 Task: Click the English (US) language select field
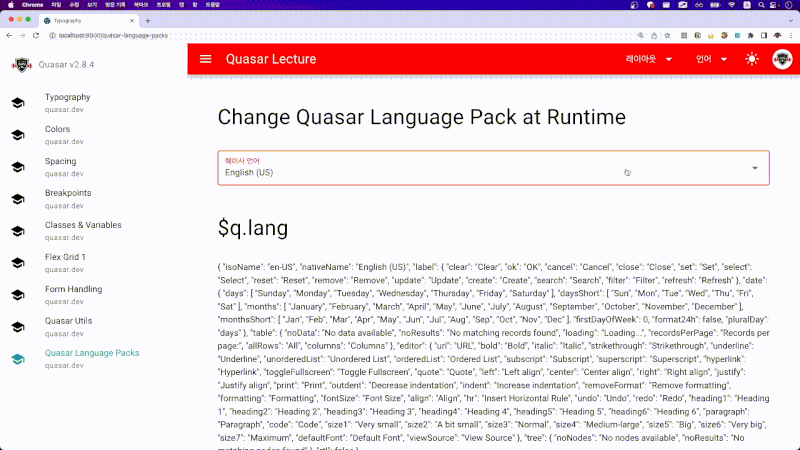point(493,168)
